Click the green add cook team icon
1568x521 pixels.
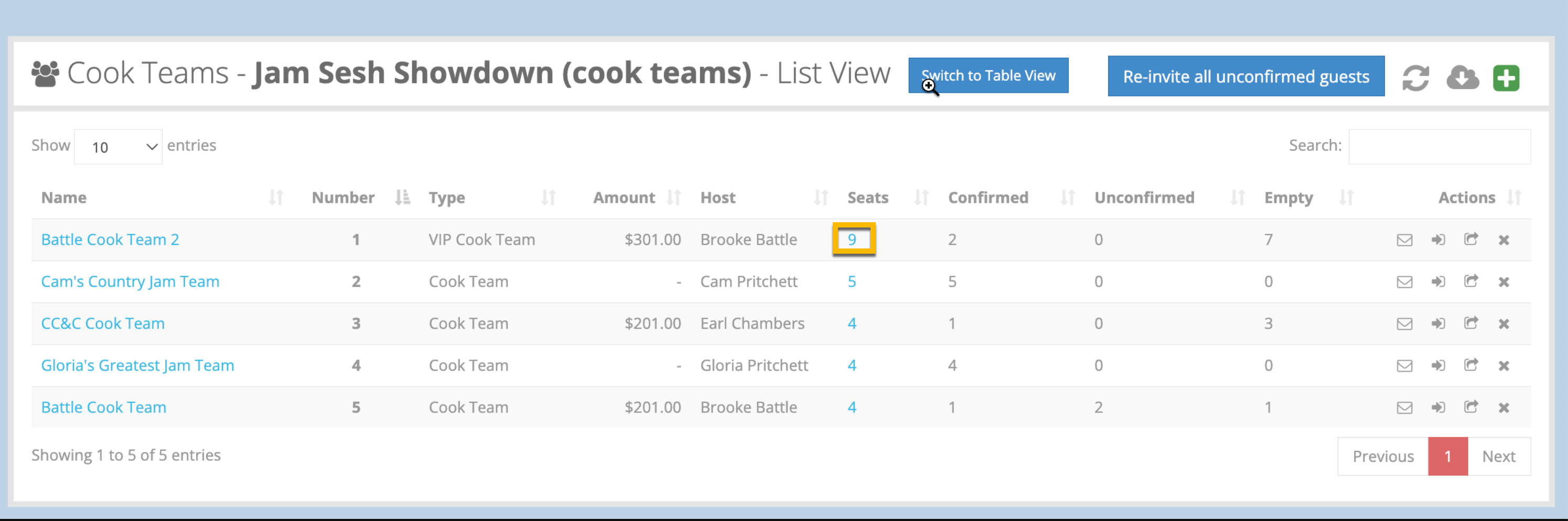tap(1506, 78)
